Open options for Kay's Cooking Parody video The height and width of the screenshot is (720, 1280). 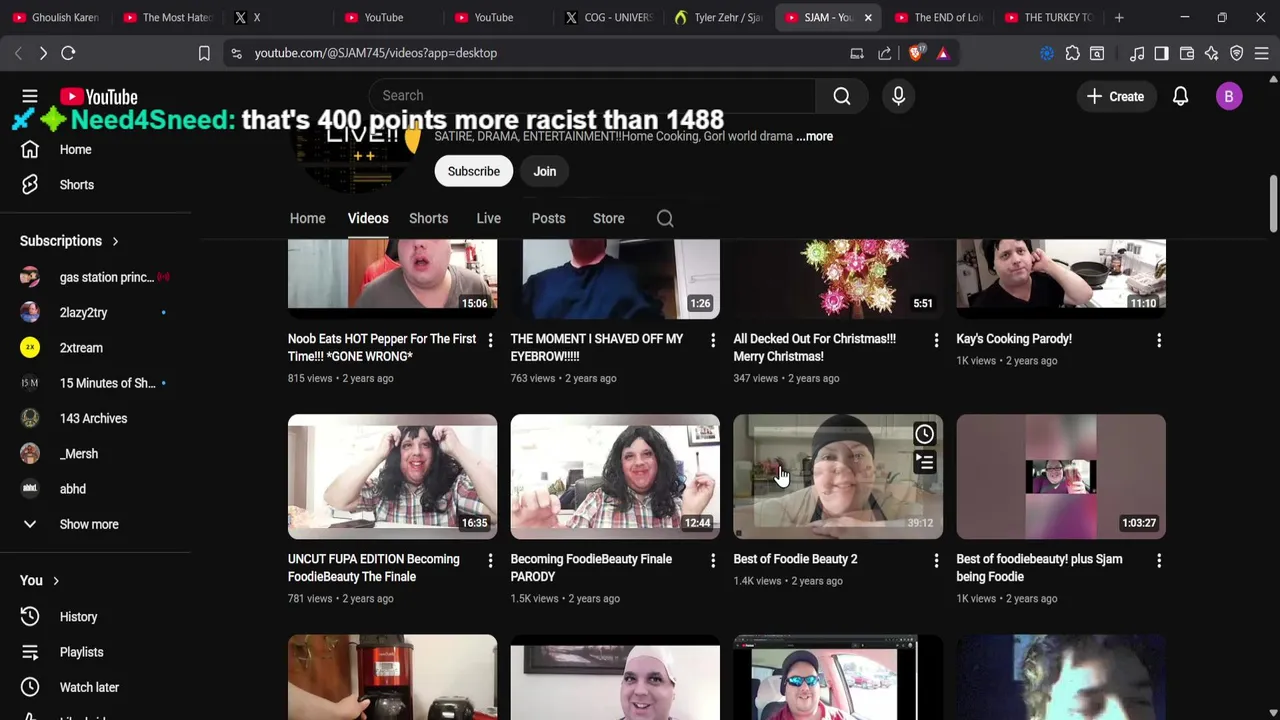[1159, 341]
